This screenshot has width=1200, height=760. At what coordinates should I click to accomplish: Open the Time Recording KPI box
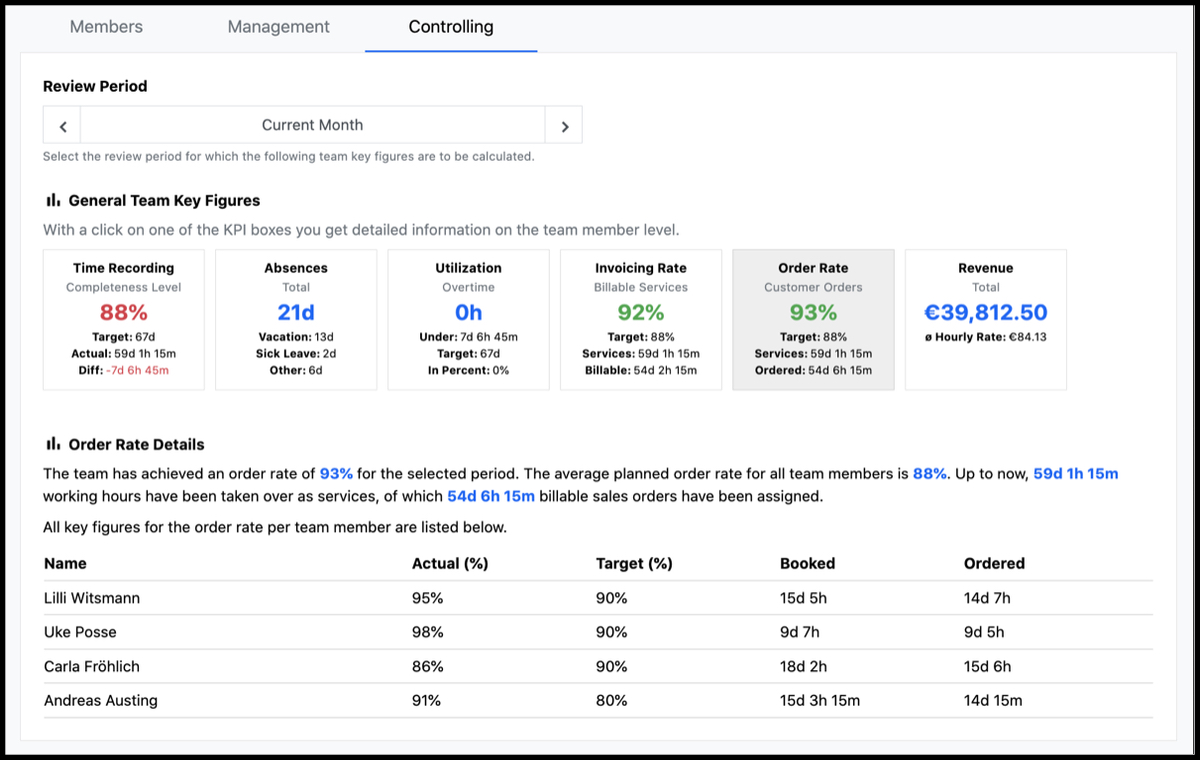[x=124, y=320]
